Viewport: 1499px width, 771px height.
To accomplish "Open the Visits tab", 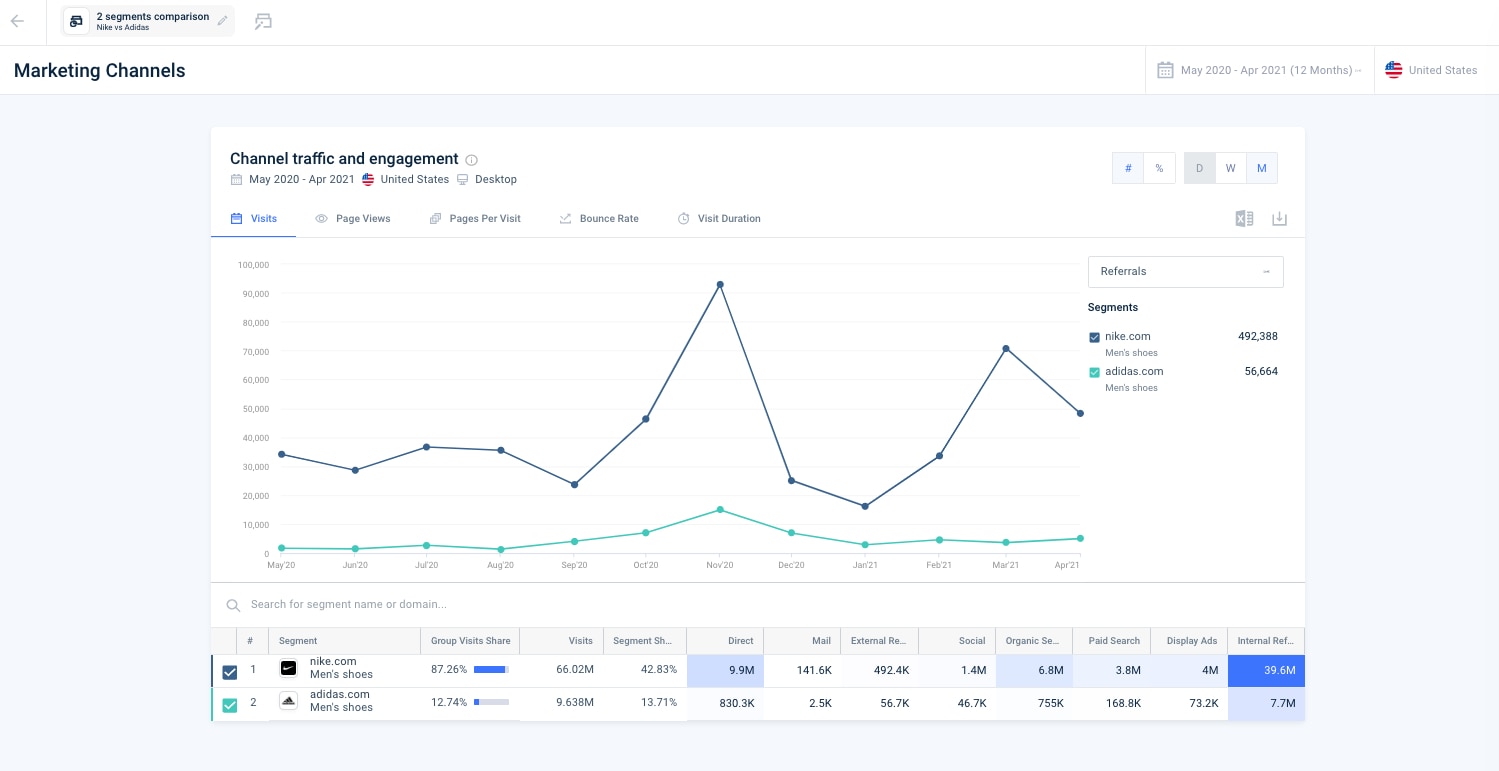I will click(254, 218).
